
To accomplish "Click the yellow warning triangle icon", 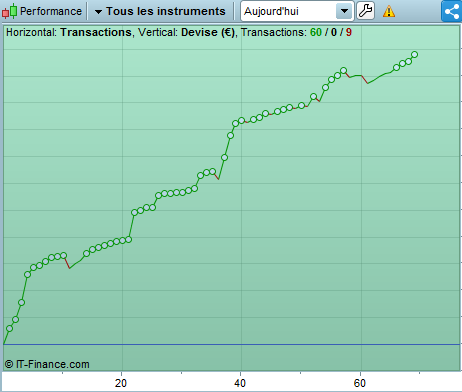I will tap(389, 11).
